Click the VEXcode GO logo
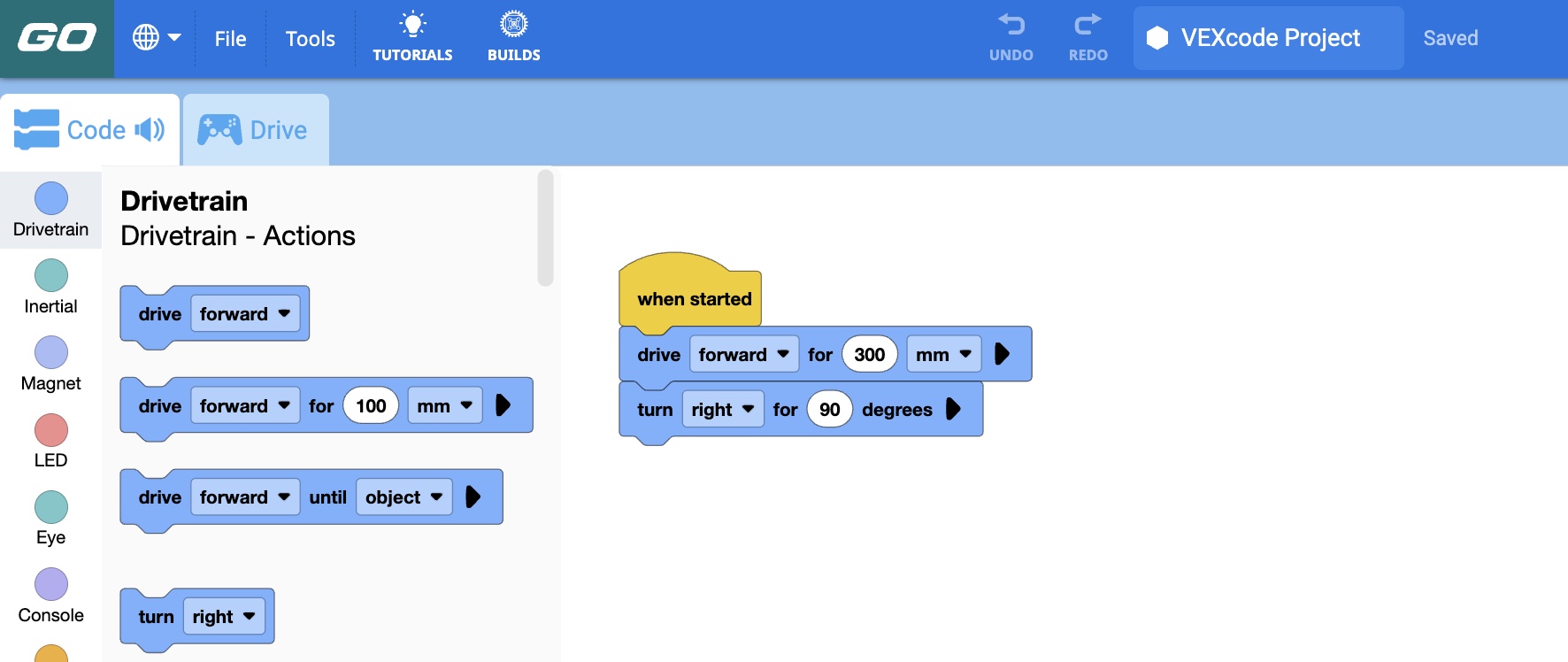The image size is (1568, 662). click(57, 38)
